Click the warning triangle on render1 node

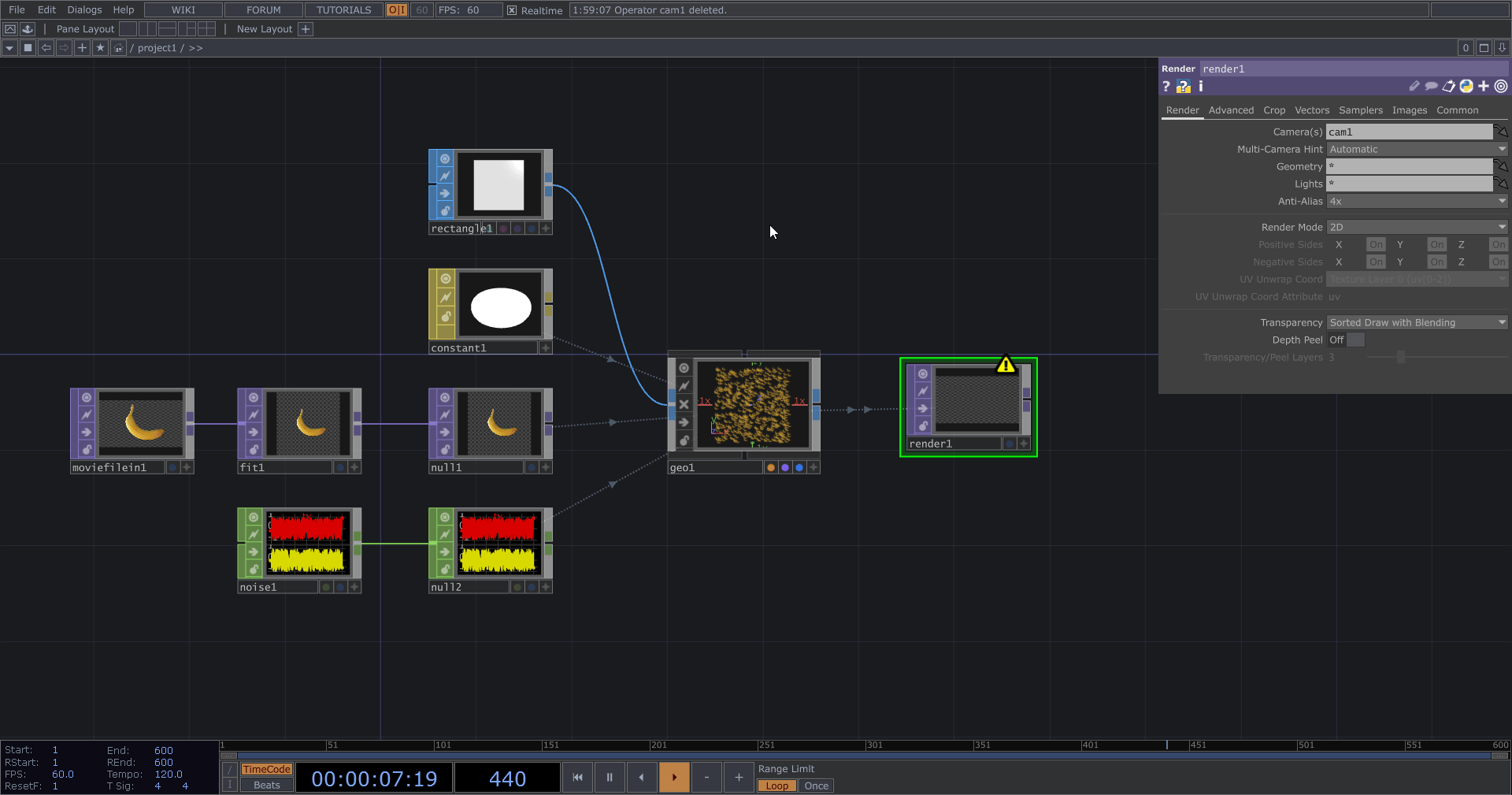(x=1006, y=365)
